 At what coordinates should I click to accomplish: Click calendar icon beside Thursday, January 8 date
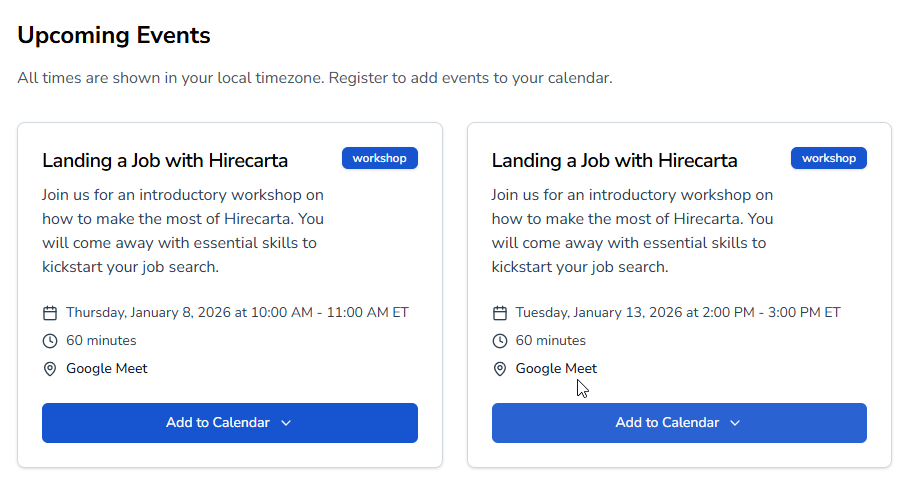[x=50, y=313]
